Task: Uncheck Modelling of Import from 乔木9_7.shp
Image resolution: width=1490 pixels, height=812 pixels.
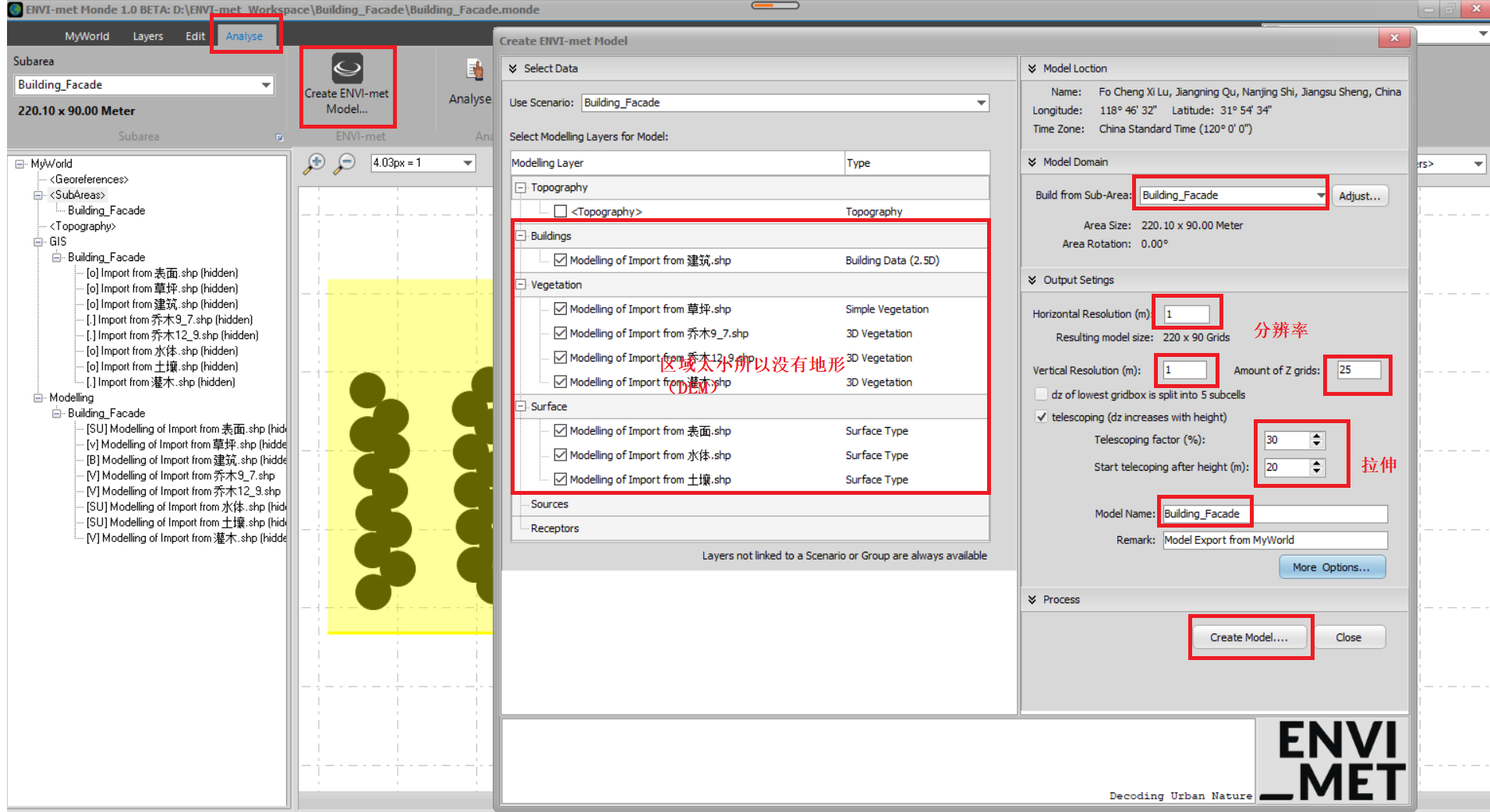Action: click(561, 333)
